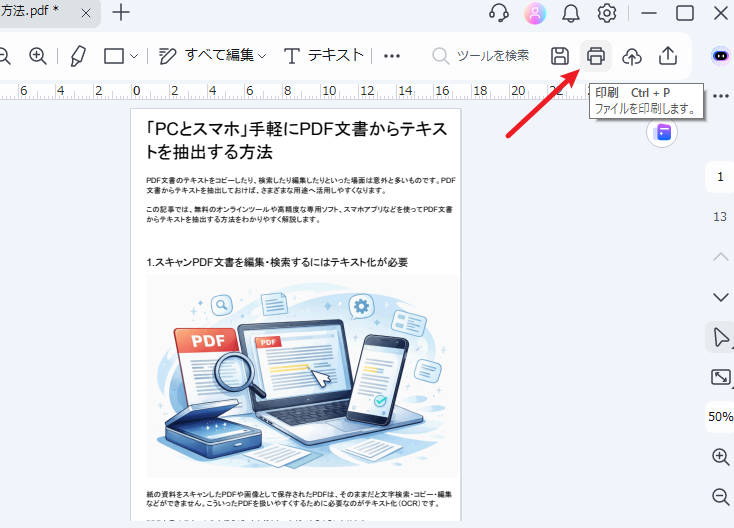Zoom in using the top toolbar magnifier
734x528 pixels.
coord(38,56)
